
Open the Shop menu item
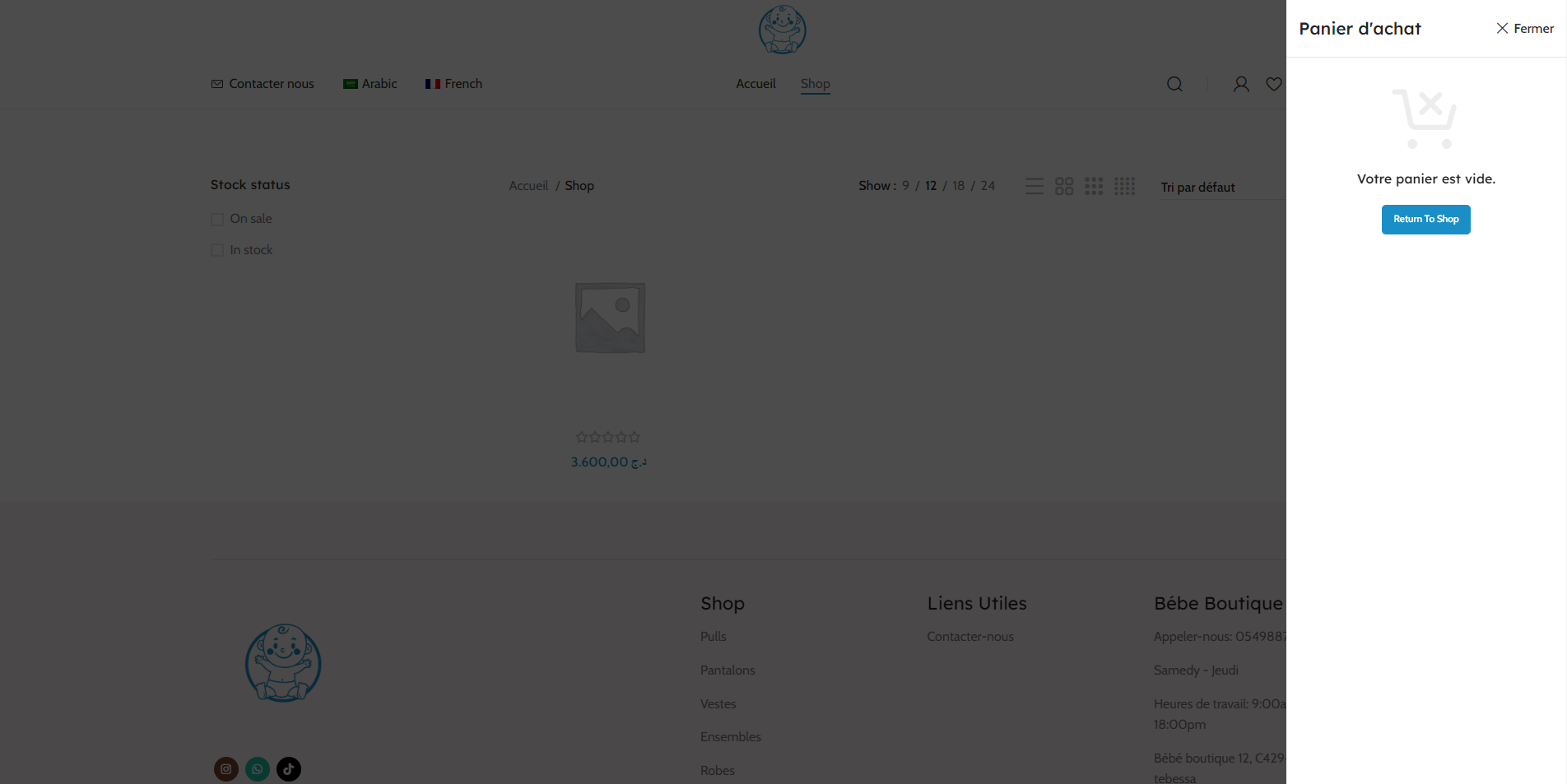coord(815,84)
